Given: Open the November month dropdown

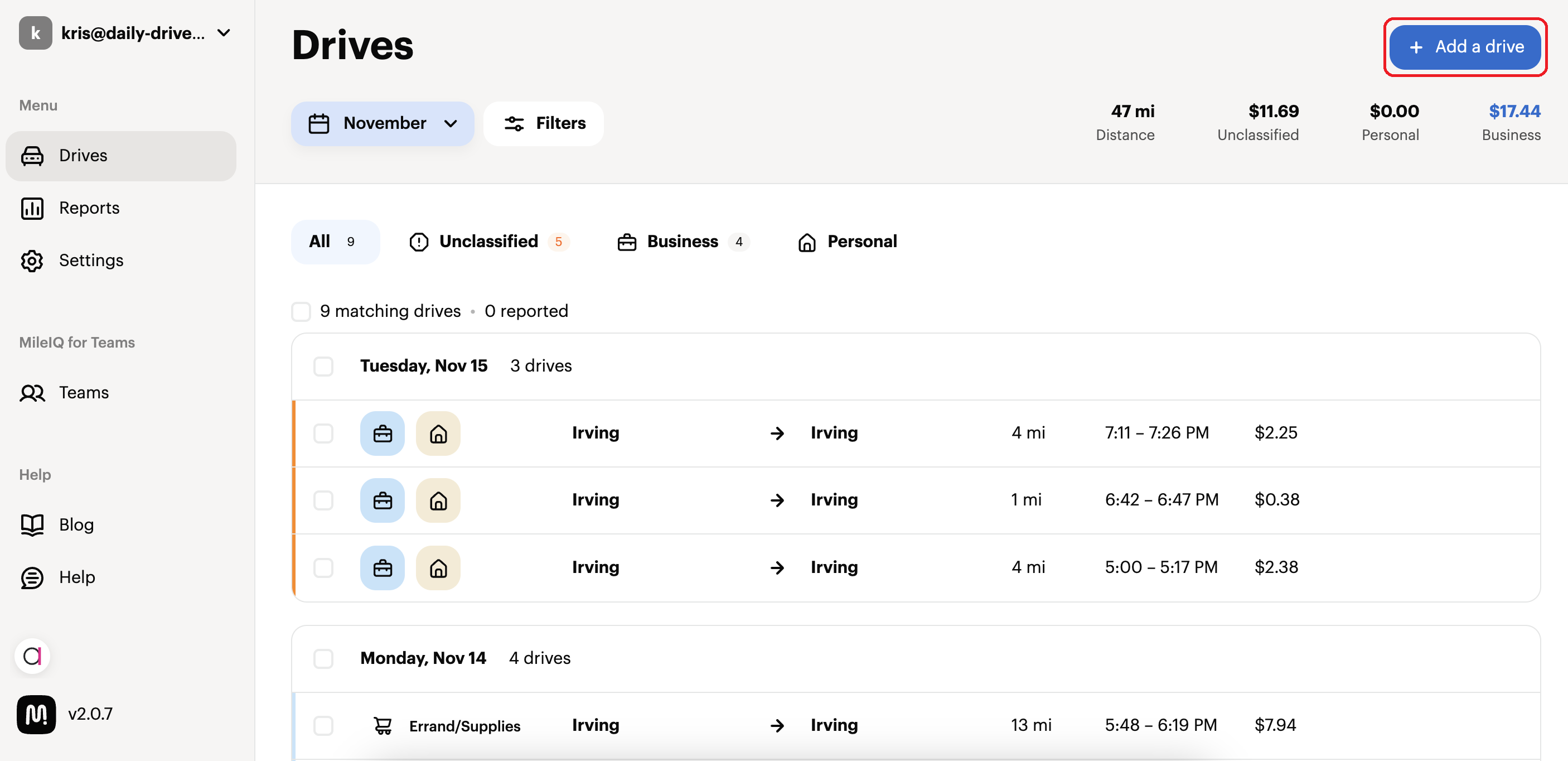Looking at the screenshot, I should tap(383, 124).
